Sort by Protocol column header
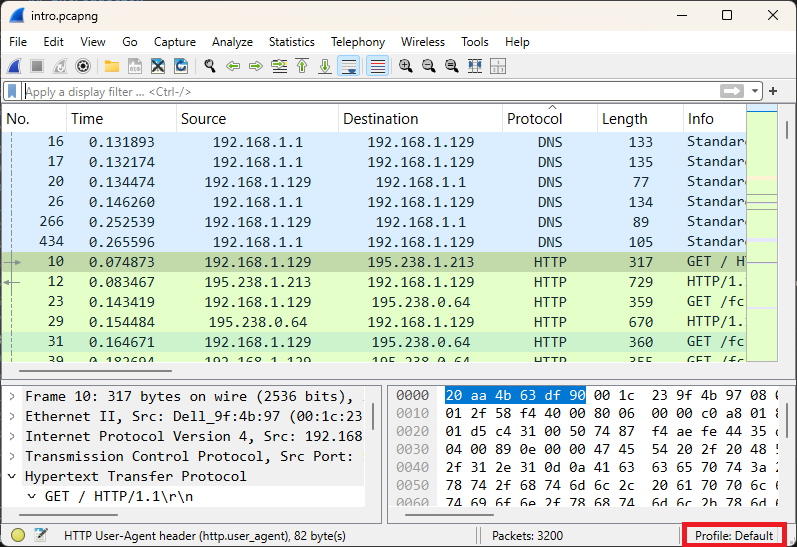 tap(550, 118)
